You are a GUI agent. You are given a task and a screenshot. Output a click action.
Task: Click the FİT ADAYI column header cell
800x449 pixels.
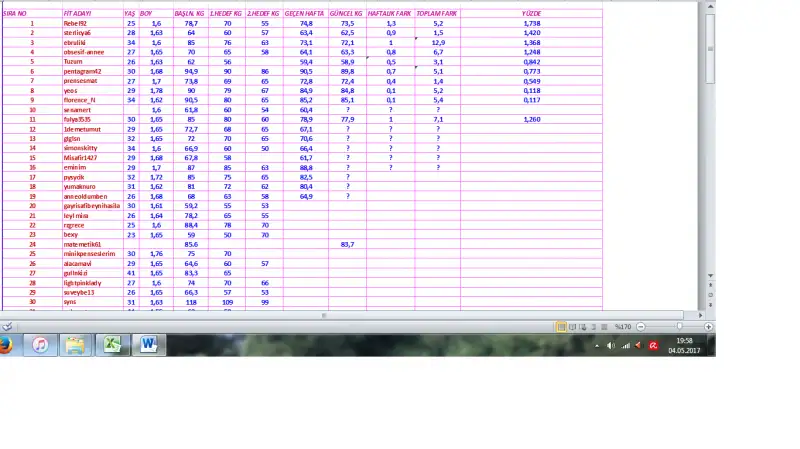point(77,13)
